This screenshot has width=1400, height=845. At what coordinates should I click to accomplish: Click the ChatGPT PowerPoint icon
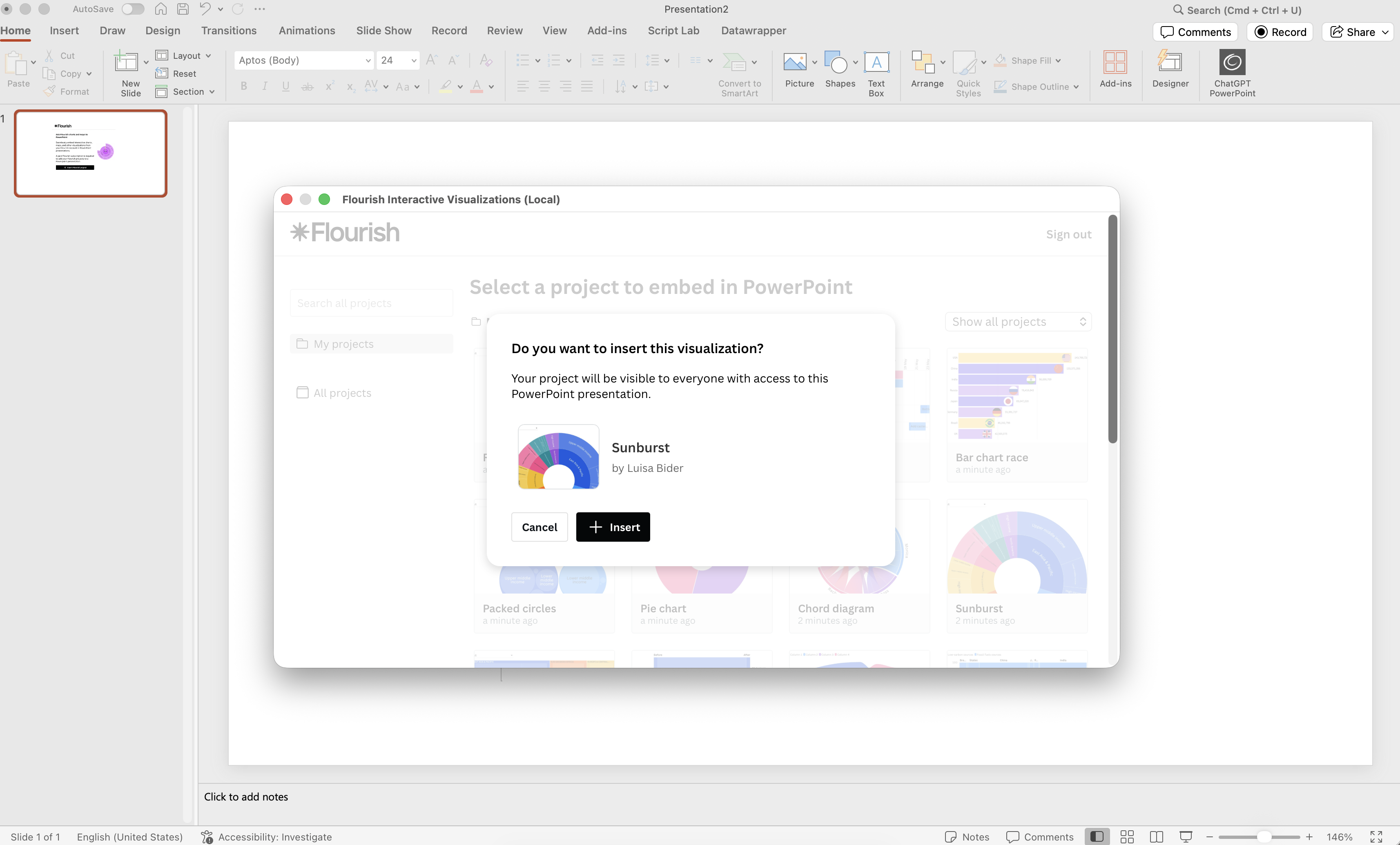(x=1232, y=62)
